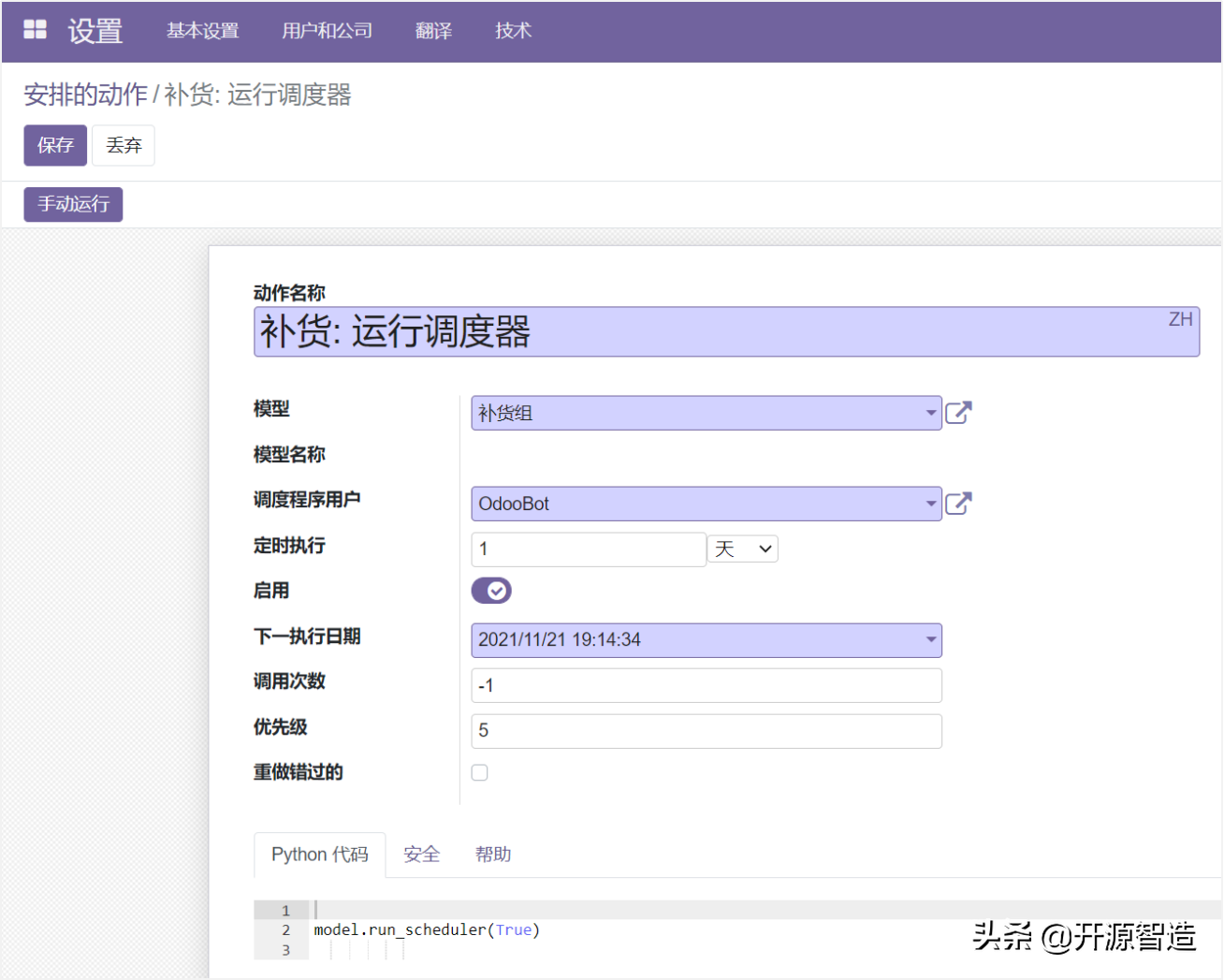Click the 保存 save button
1224x980 pixels.
55,145
